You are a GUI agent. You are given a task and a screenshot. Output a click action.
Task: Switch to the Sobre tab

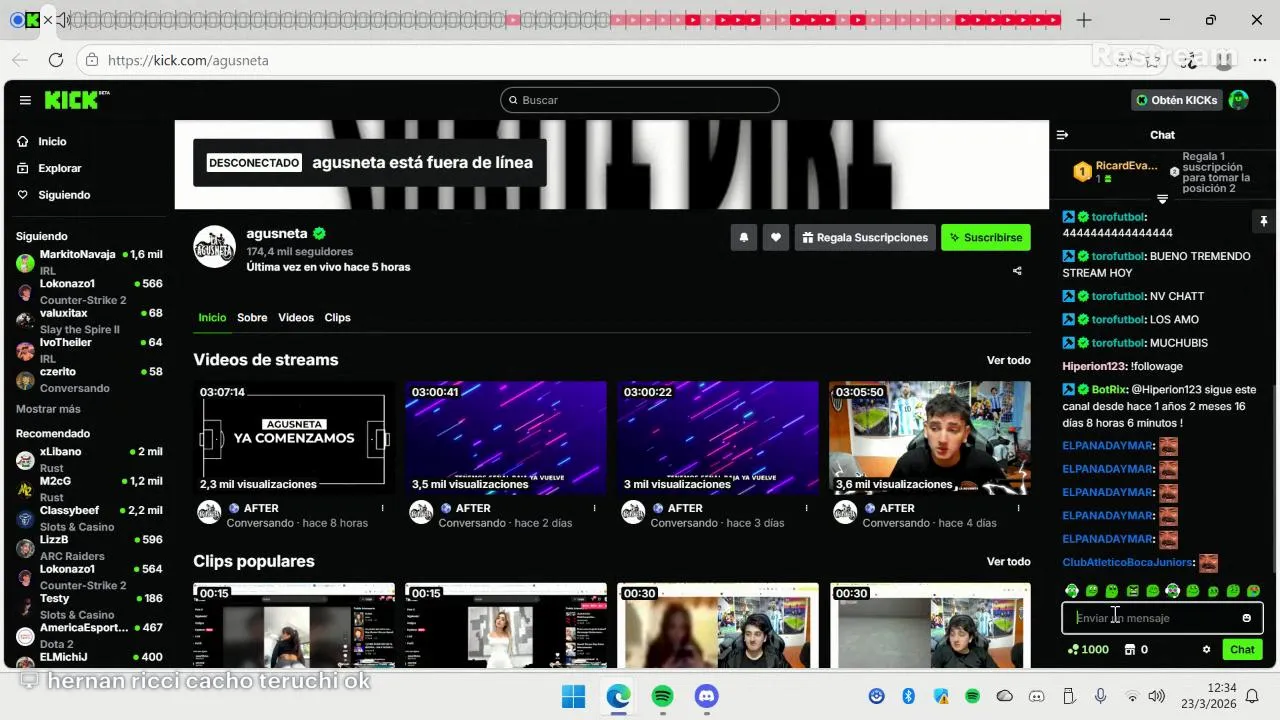point(252,317)
